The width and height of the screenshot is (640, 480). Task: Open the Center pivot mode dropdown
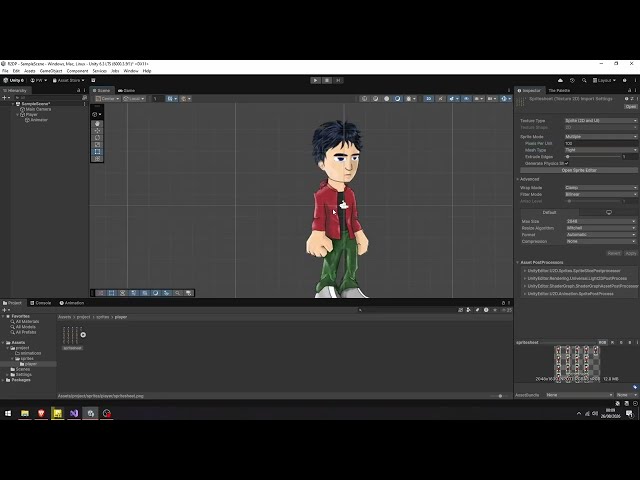107,99
